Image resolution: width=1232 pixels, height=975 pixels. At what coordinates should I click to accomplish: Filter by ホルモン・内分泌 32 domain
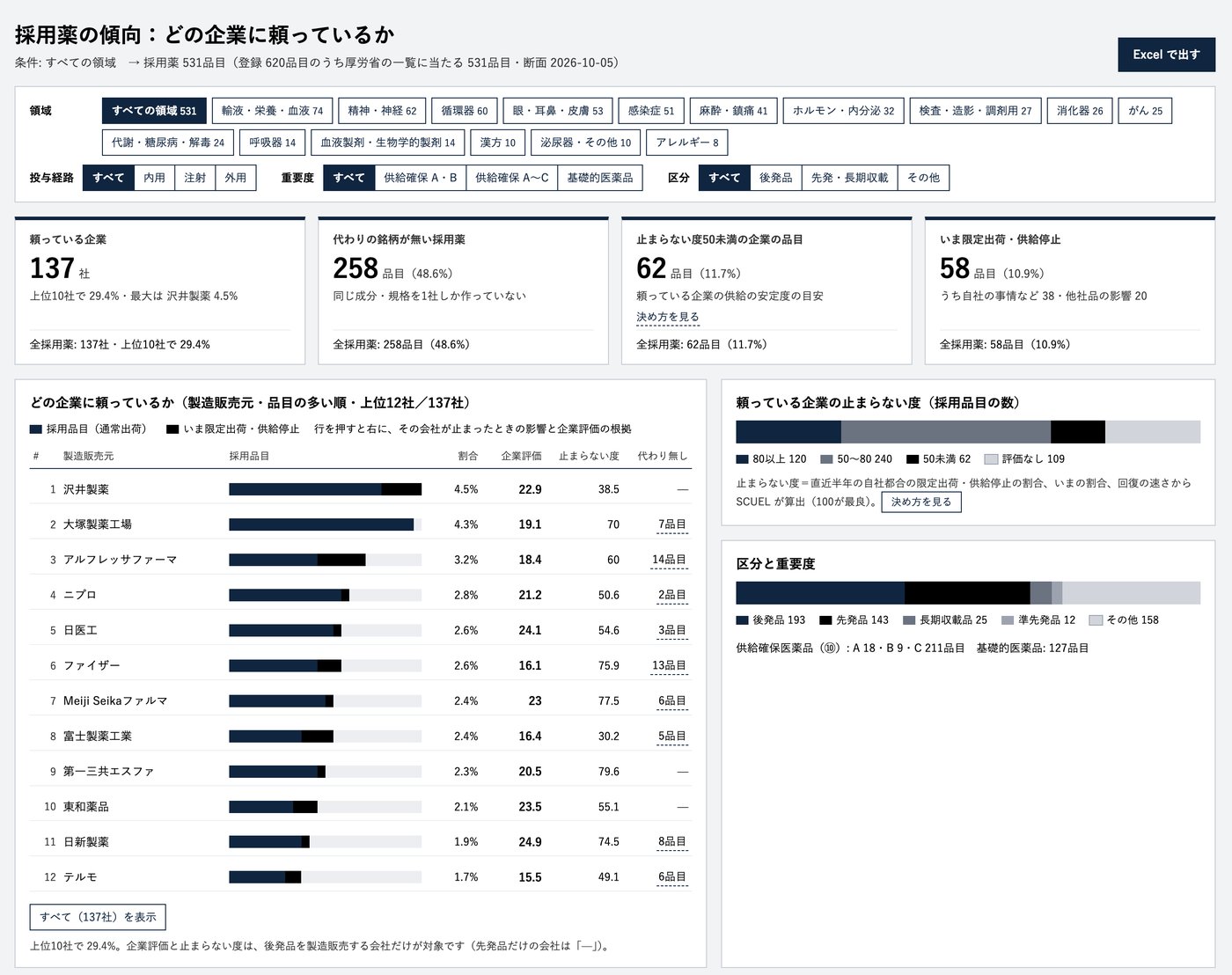[843, 111]
